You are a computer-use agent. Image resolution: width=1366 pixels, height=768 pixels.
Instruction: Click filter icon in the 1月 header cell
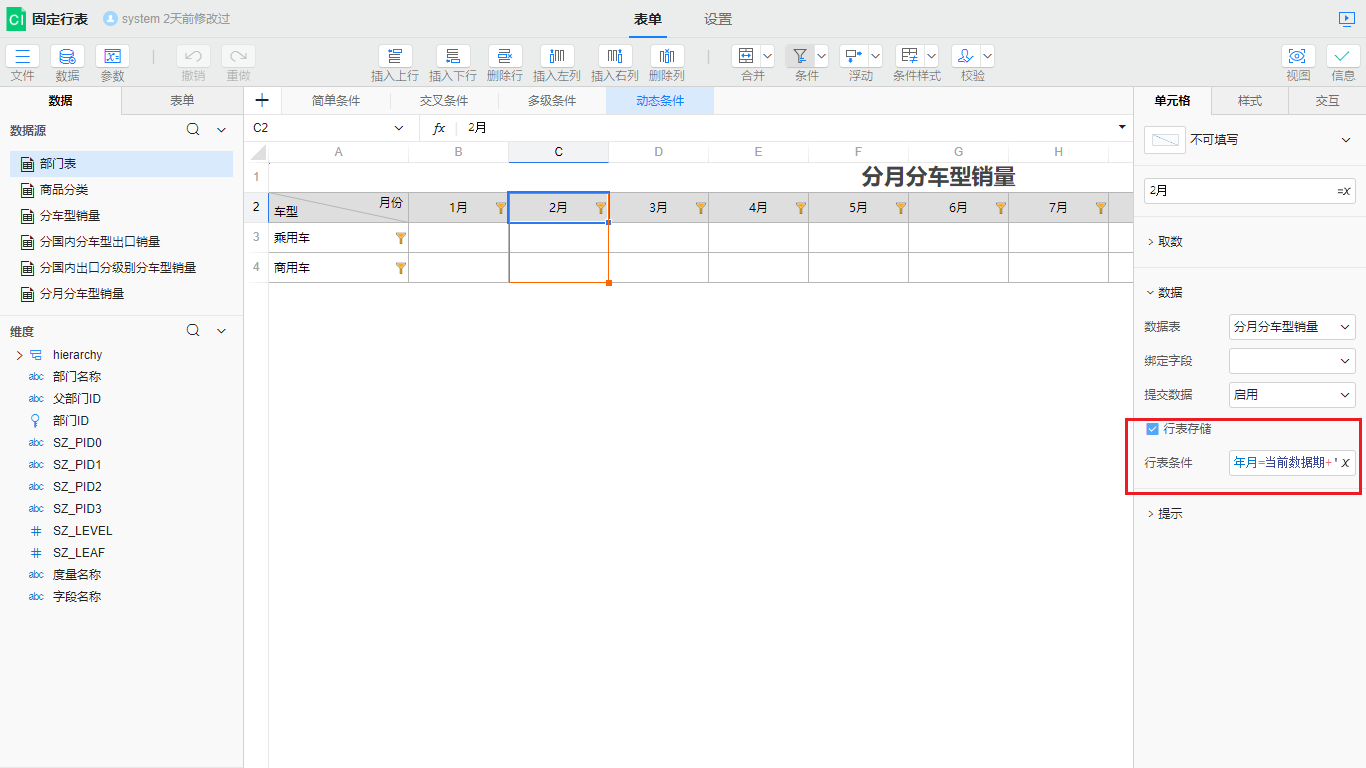pos(501,208)
